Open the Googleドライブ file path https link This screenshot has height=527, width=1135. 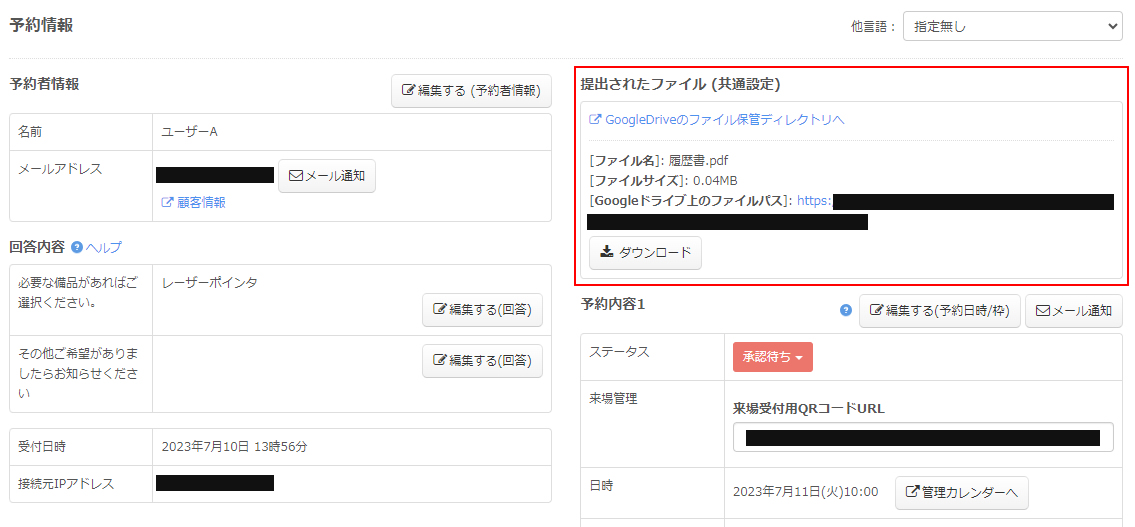tap(814, 201)
